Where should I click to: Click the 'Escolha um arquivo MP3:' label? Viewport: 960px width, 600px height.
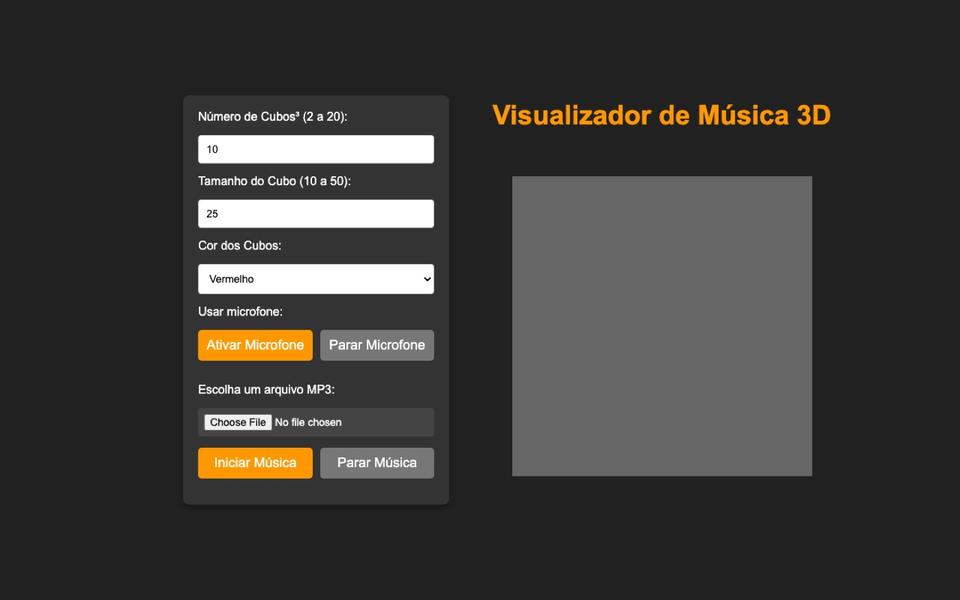tap(266, 390)
